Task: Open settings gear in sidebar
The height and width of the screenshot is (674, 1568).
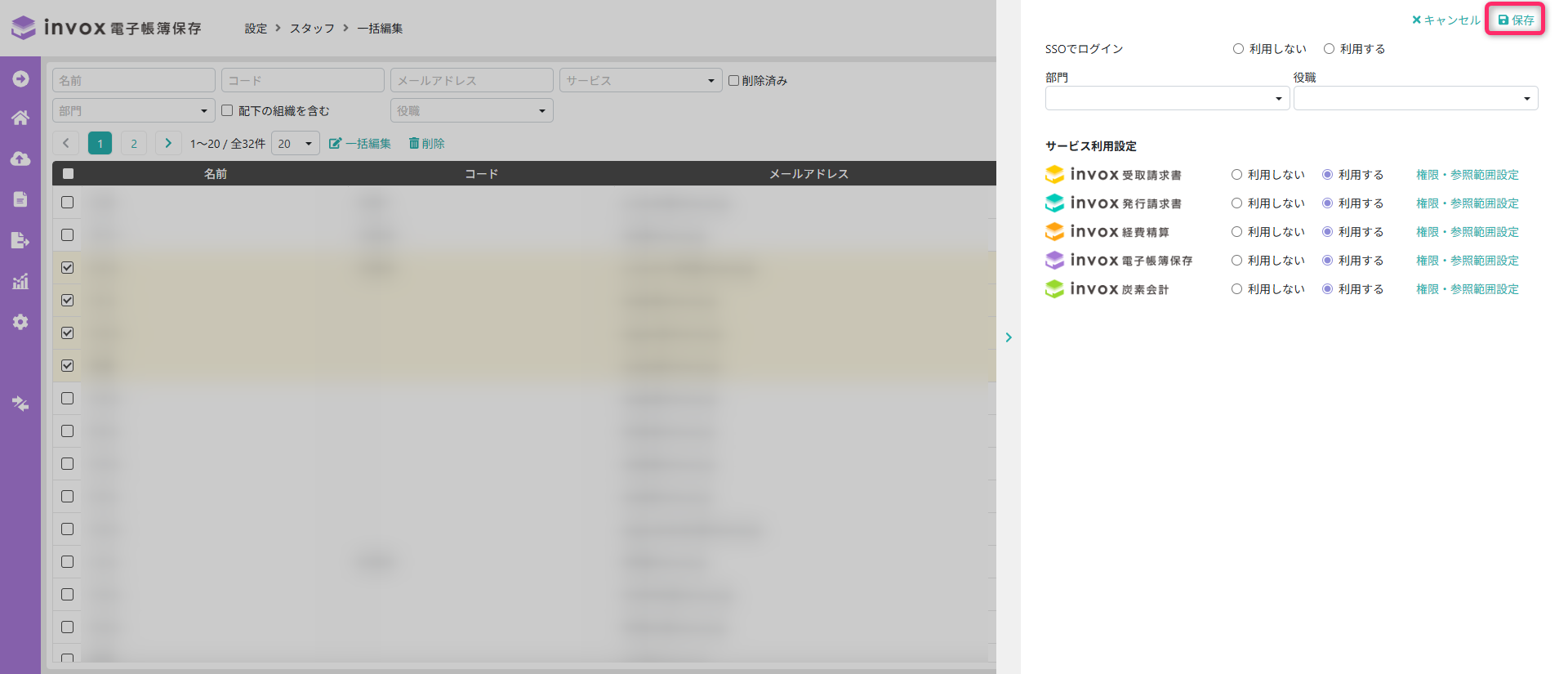Action: (x=20, y=322)
